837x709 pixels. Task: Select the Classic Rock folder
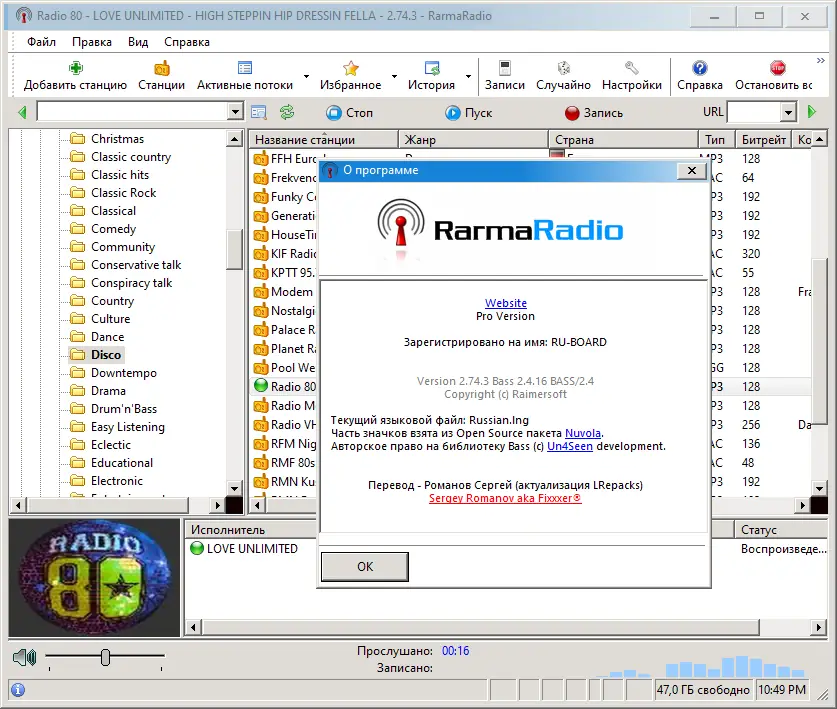(x=113, y=193)
